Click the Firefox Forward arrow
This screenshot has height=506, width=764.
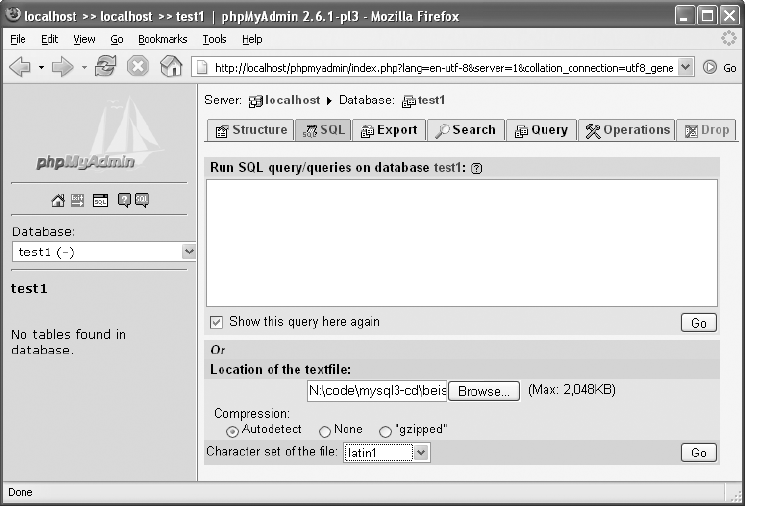click(x=62, y=66)
